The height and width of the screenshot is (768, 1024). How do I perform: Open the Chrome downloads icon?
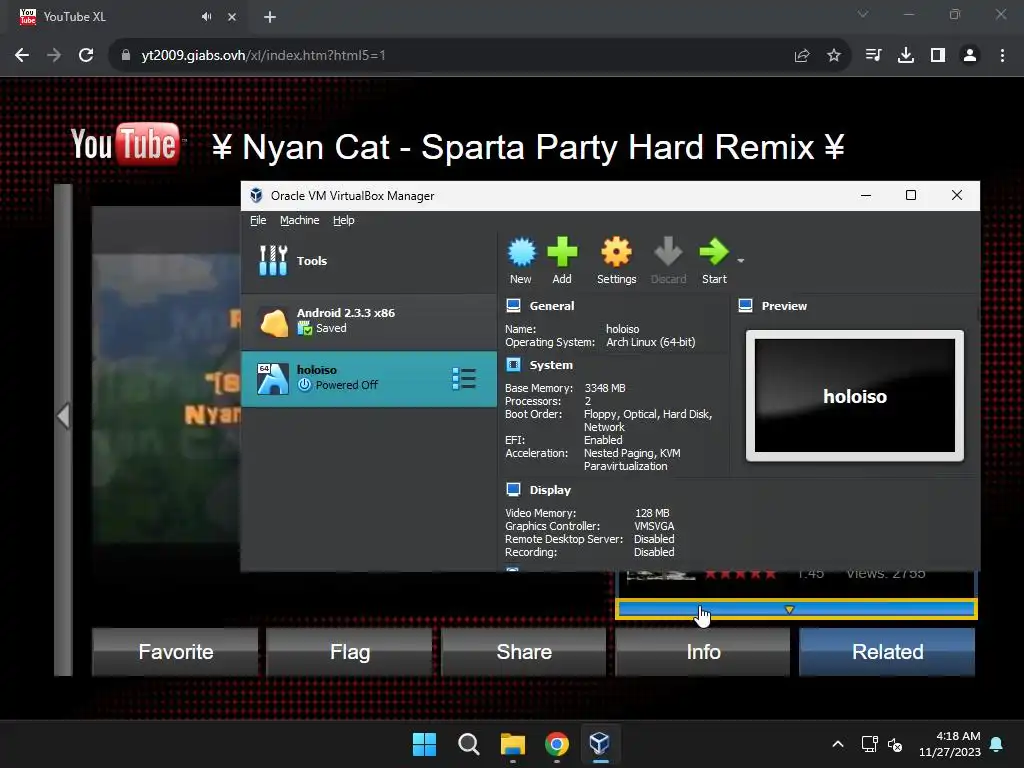905,56
